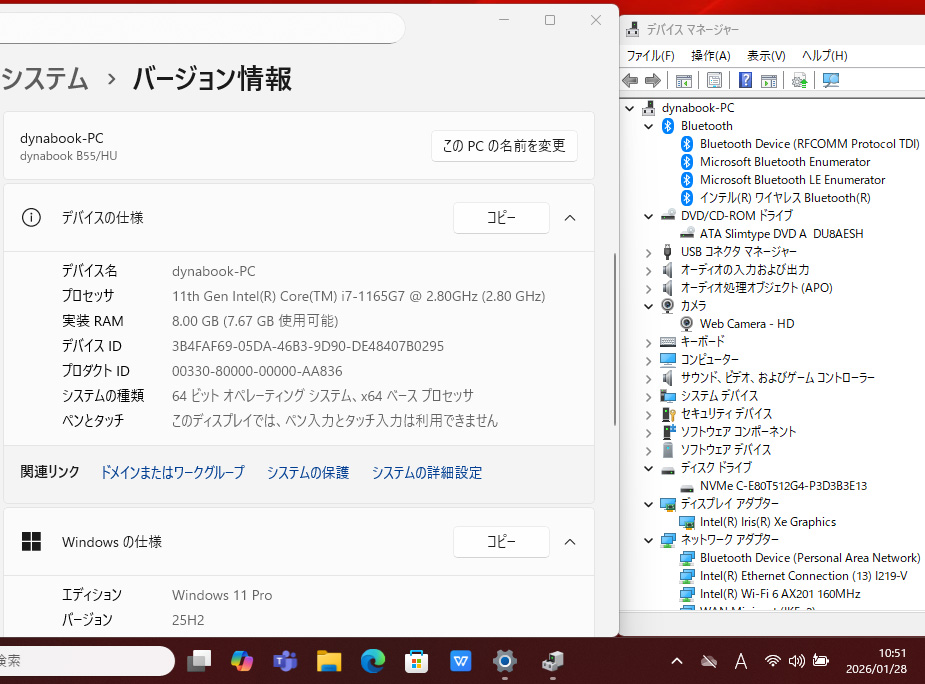Open the 表示(V) menu
Viewport: 925px width, 684px height.
tap(766, 56)
